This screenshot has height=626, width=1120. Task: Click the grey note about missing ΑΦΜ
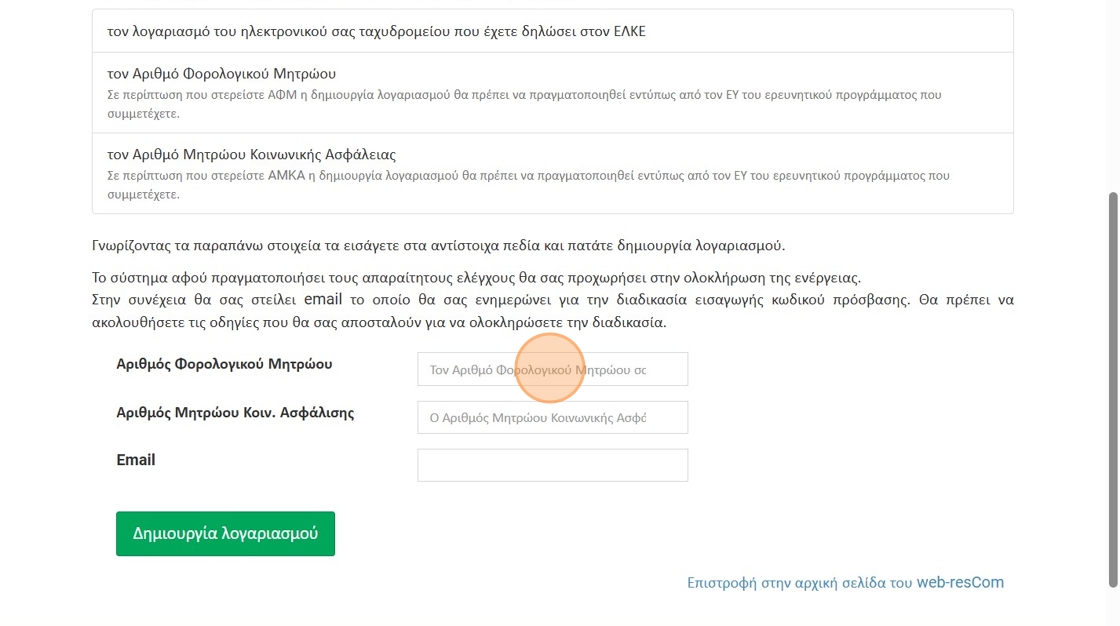(524, 104)
